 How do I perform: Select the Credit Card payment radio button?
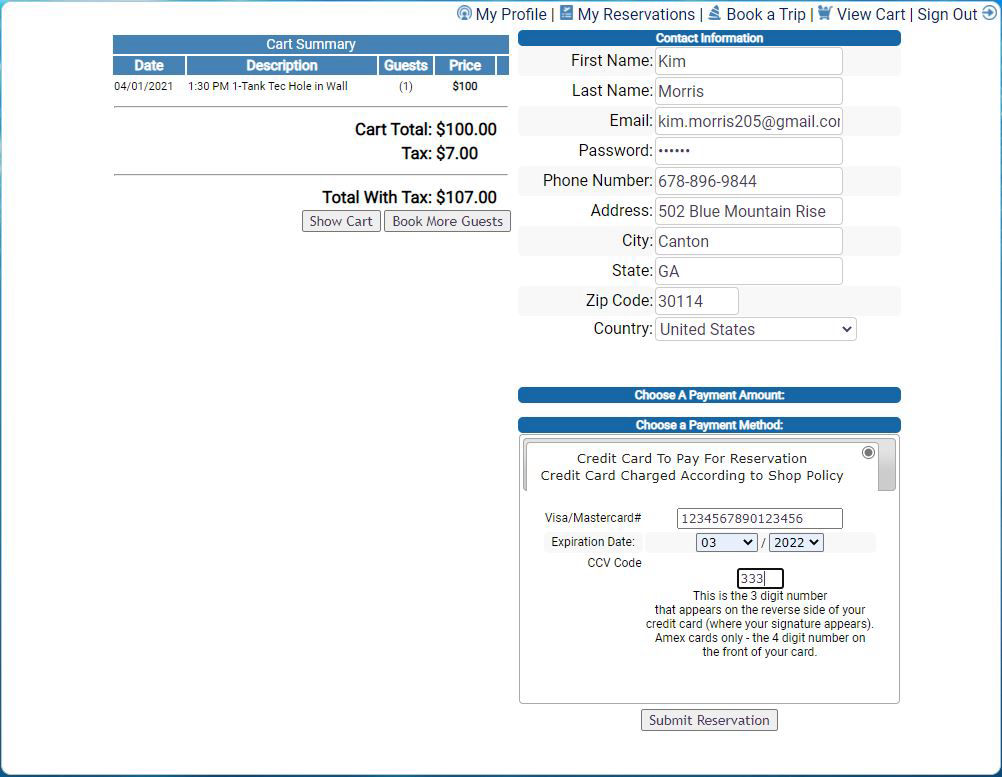point(868,452)
